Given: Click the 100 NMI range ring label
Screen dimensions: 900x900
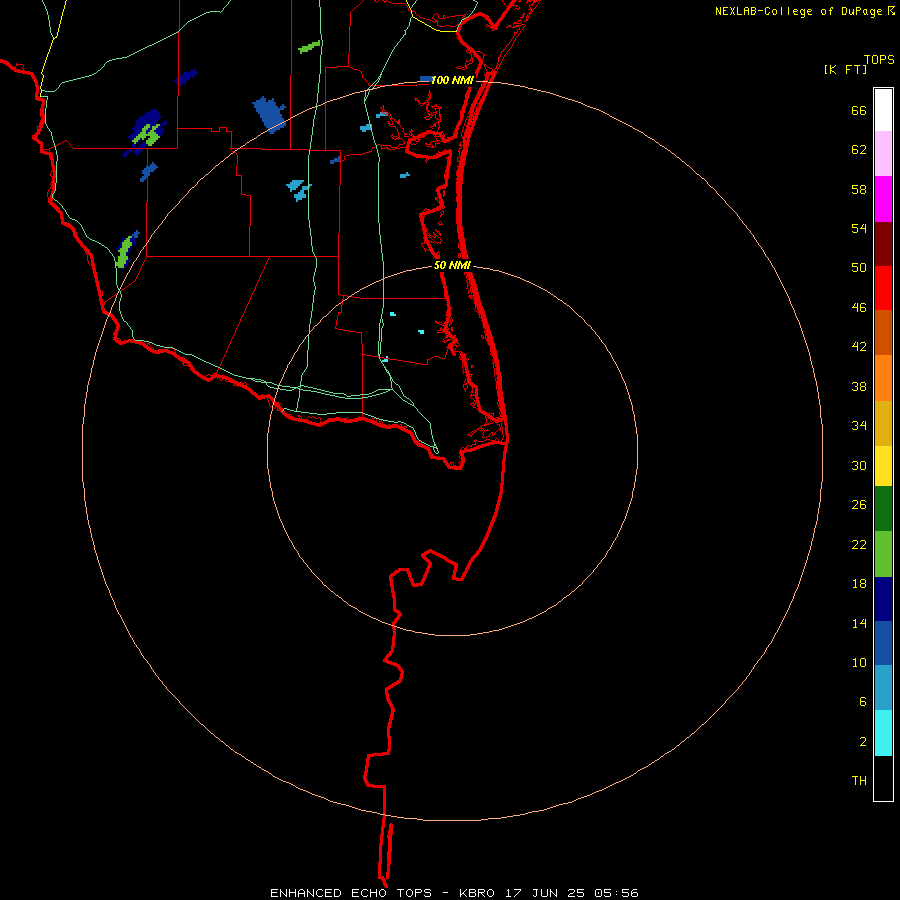Looking at the screenshot, I should click(452, 80).
